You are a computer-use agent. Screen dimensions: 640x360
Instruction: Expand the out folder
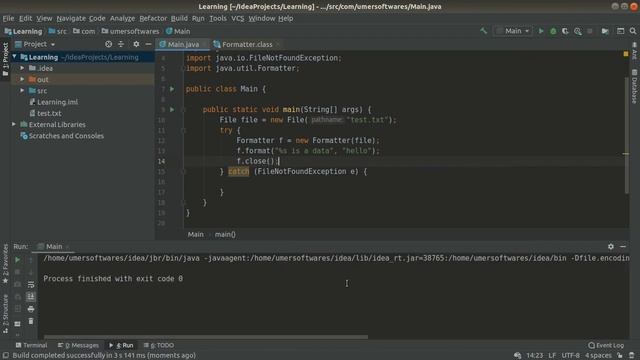[22, 79]
